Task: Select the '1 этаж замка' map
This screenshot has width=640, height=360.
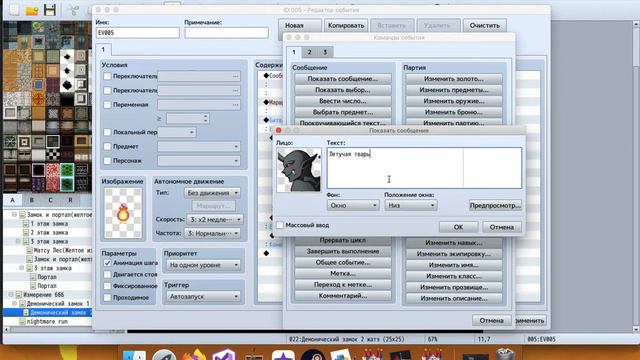Action: pos(49,224)
